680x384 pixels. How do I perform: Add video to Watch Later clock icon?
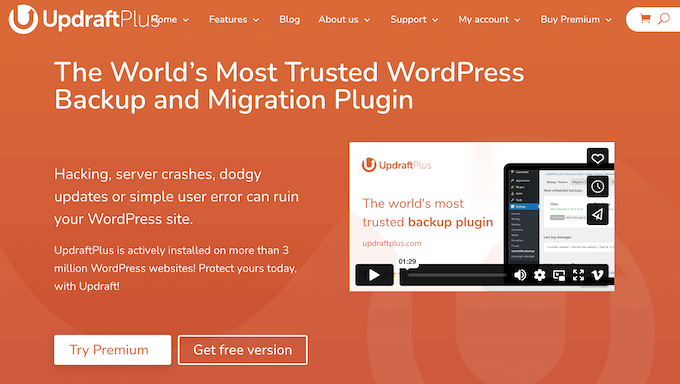point(597,187)
